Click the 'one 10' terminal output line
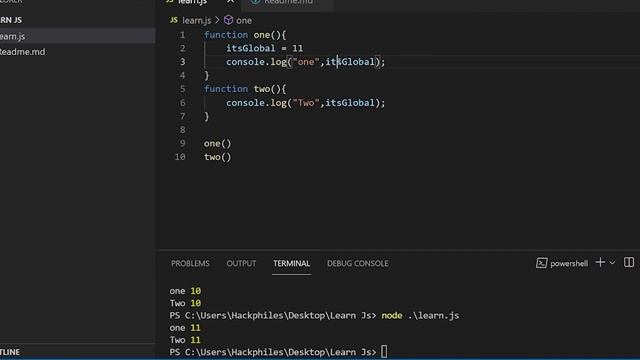Viewport: 640px width, 360px height. tap(185, 291)
